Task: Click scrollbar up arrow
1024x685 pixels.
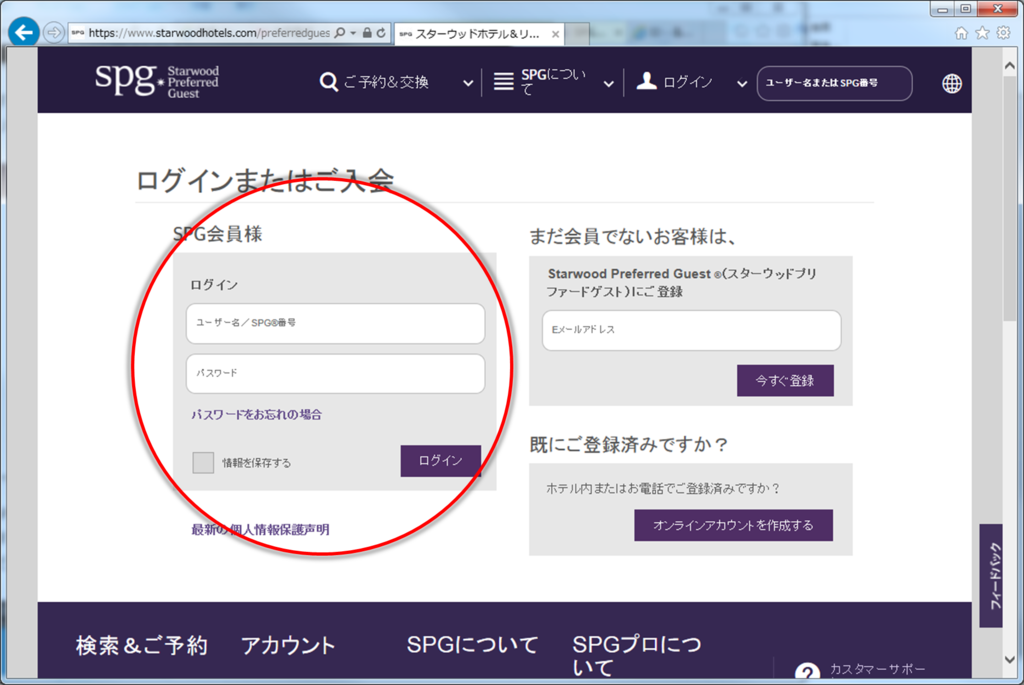Action: coord(1010,66)
